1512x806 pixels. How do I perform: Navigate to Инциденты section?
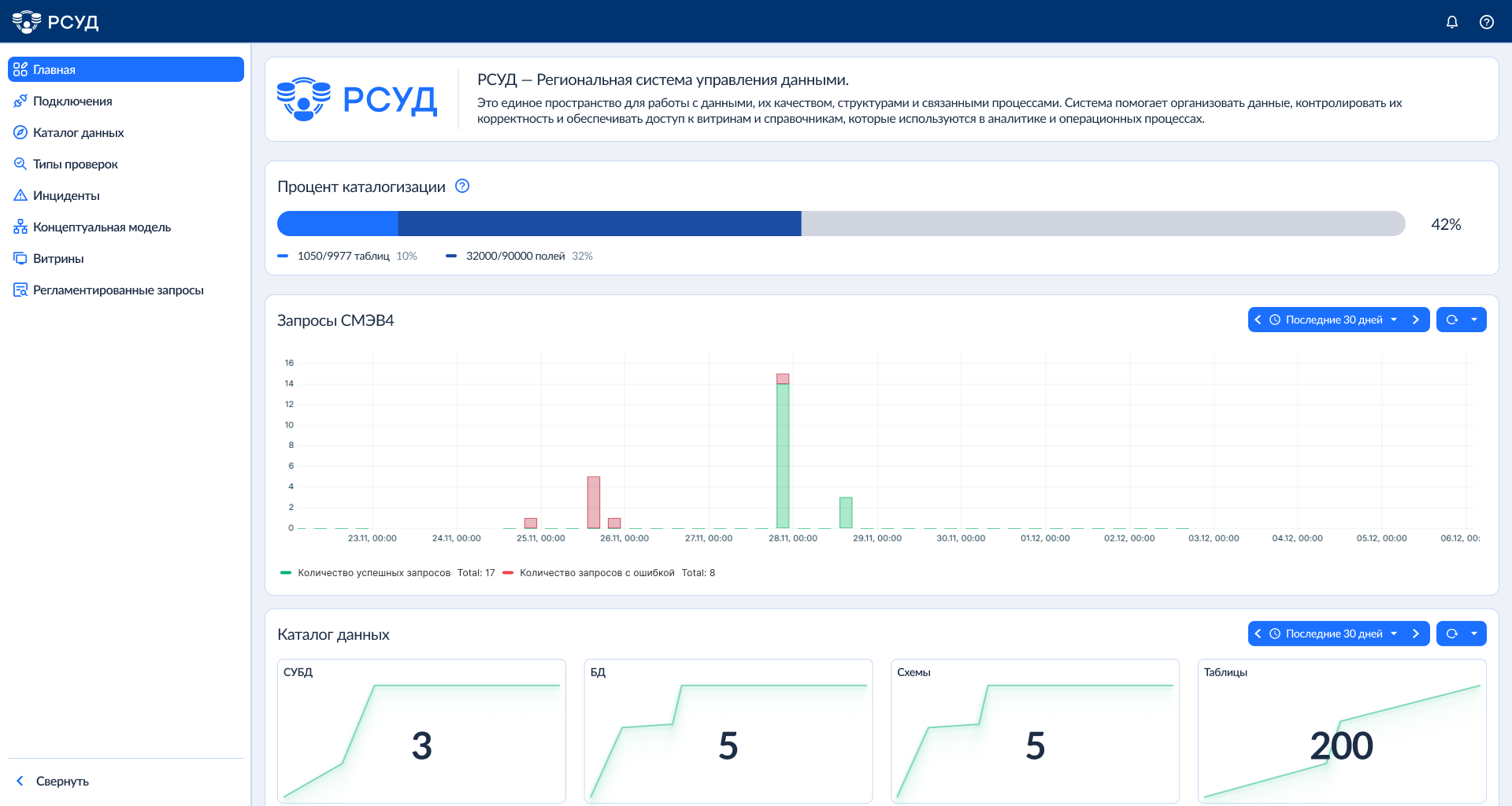(66, 196)
